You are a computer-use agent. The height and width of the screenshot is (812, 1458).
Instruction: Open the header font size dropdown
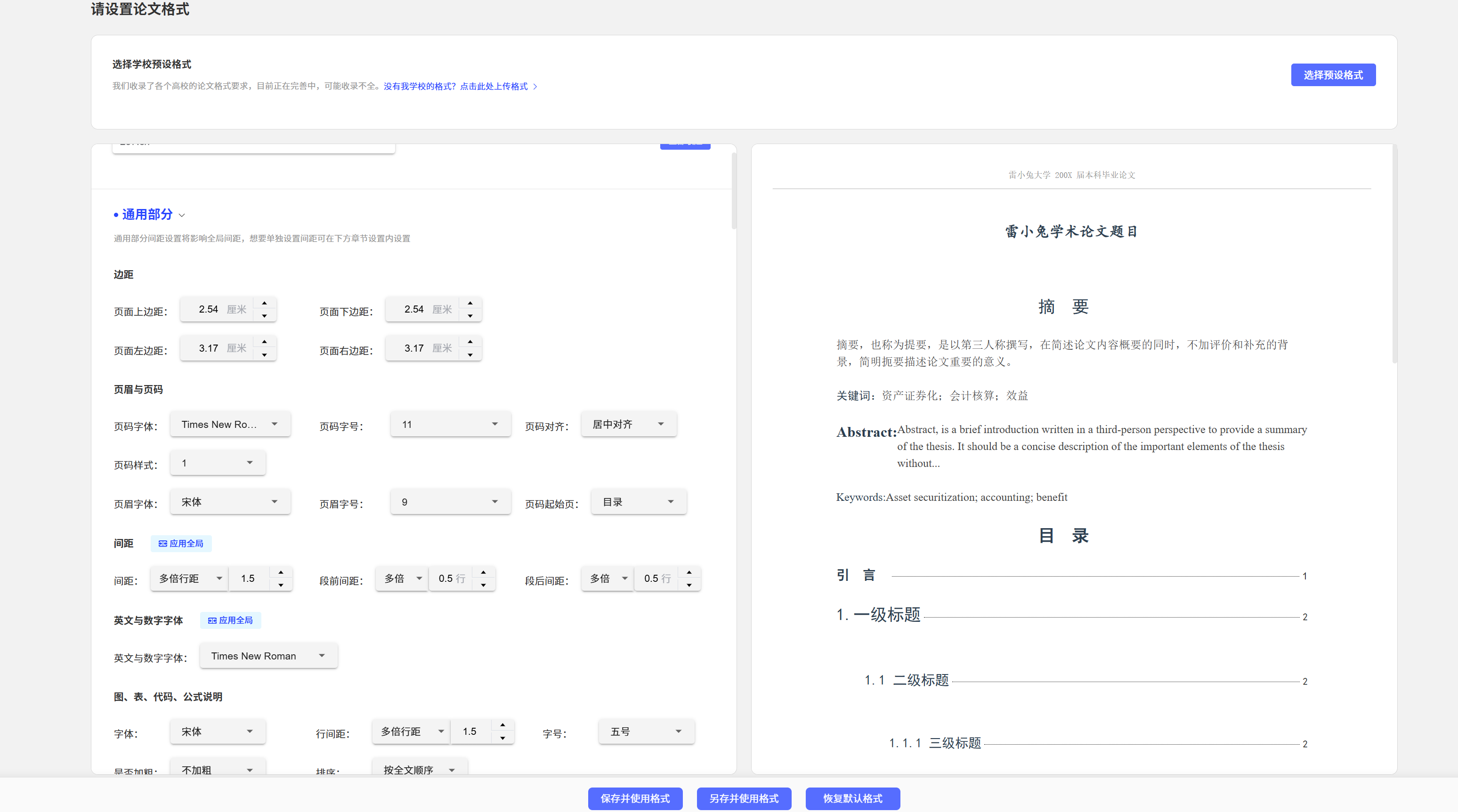450,502
